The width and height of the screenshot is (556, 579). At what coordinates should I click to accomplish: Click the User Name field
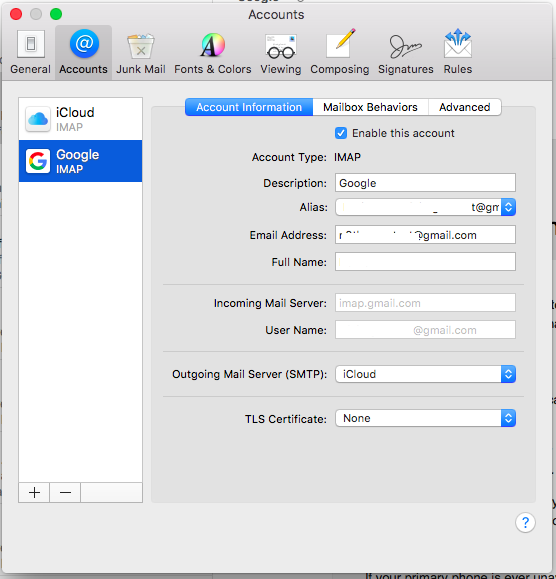coord(425,330)
